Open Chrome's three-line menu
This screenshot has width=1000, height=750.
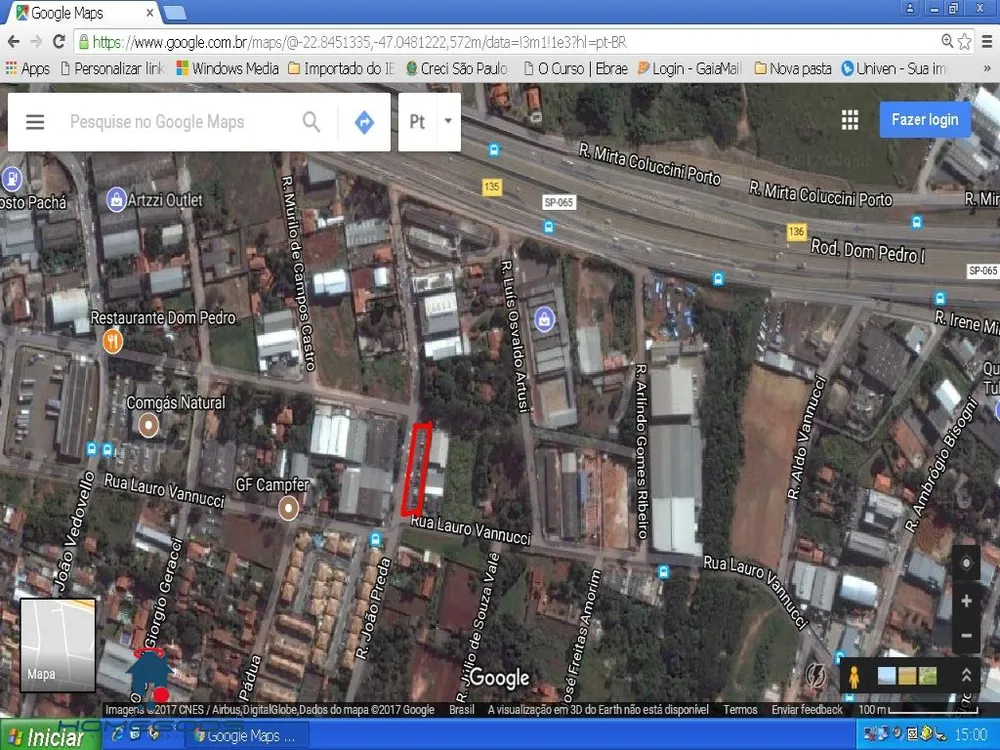coord(987,42)
